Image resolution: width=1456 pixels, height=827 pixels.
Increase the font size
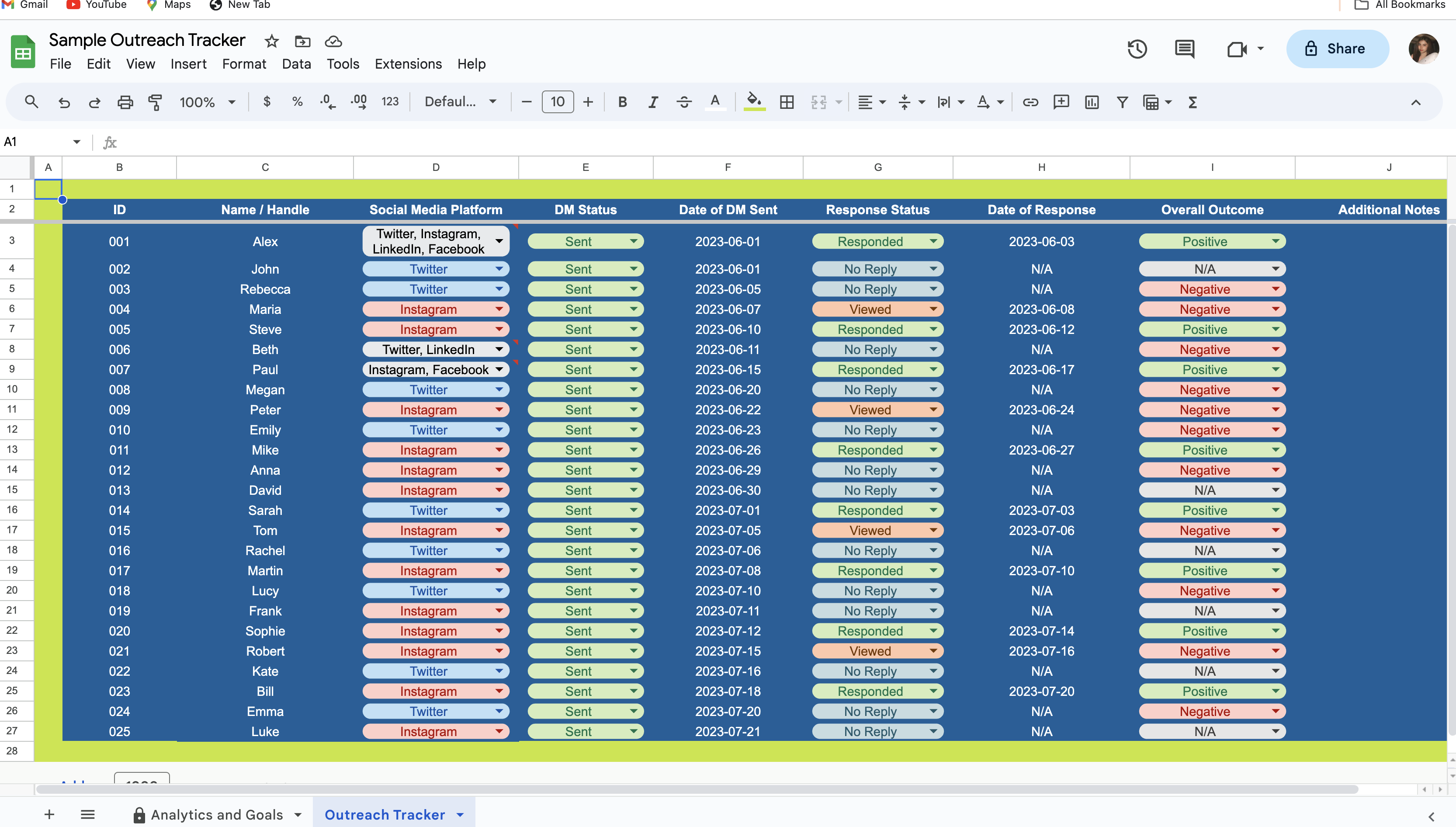click(x=588, y=102)
